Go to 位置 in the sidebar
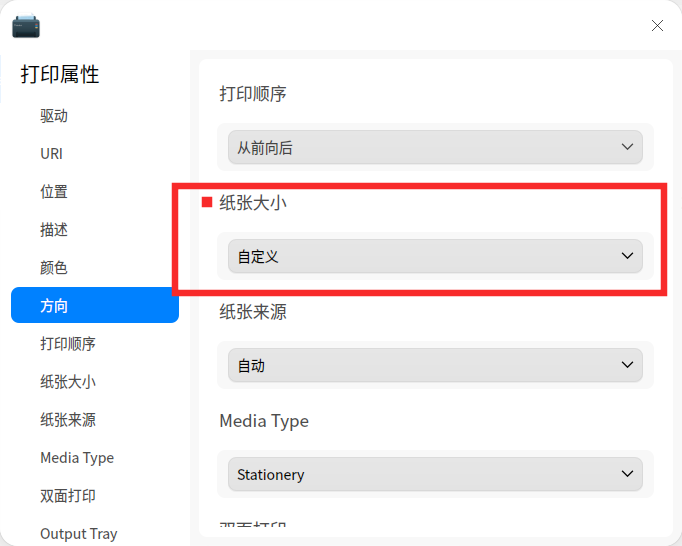Screen dimensions: 682x546 [x=95, y=191]
